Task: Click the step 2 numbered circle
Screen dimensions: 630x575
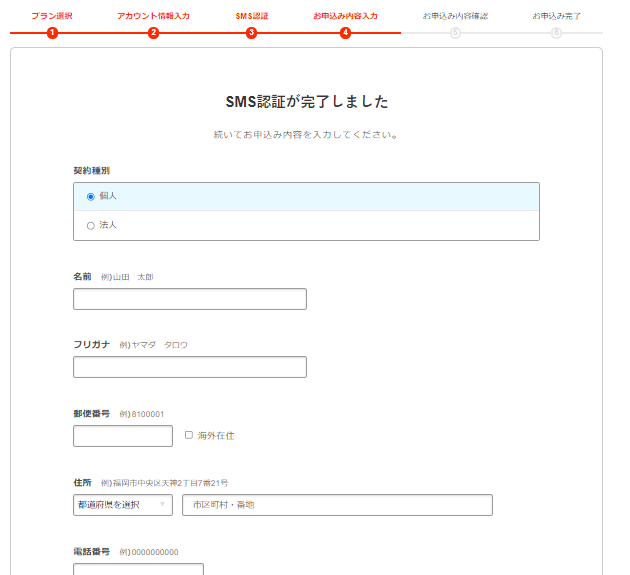Action: pos(153,33)
